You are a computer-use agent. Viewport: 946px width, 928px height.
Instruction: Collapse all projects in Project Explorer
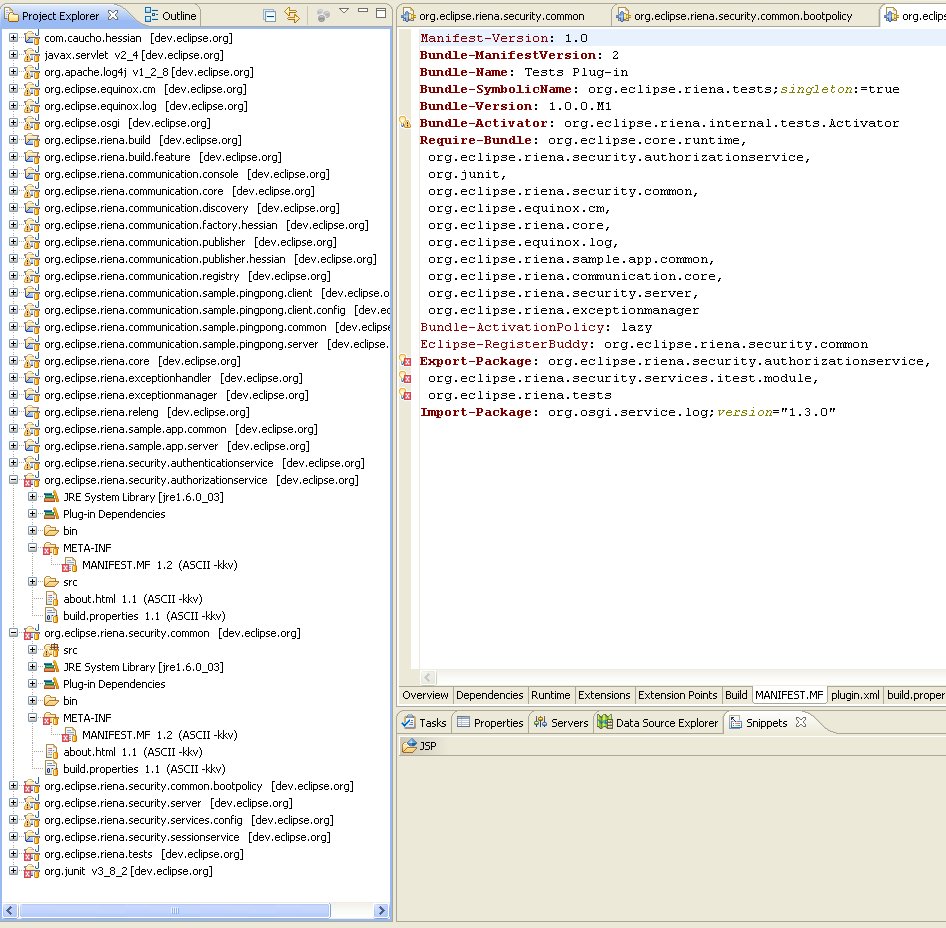[270, 16]
